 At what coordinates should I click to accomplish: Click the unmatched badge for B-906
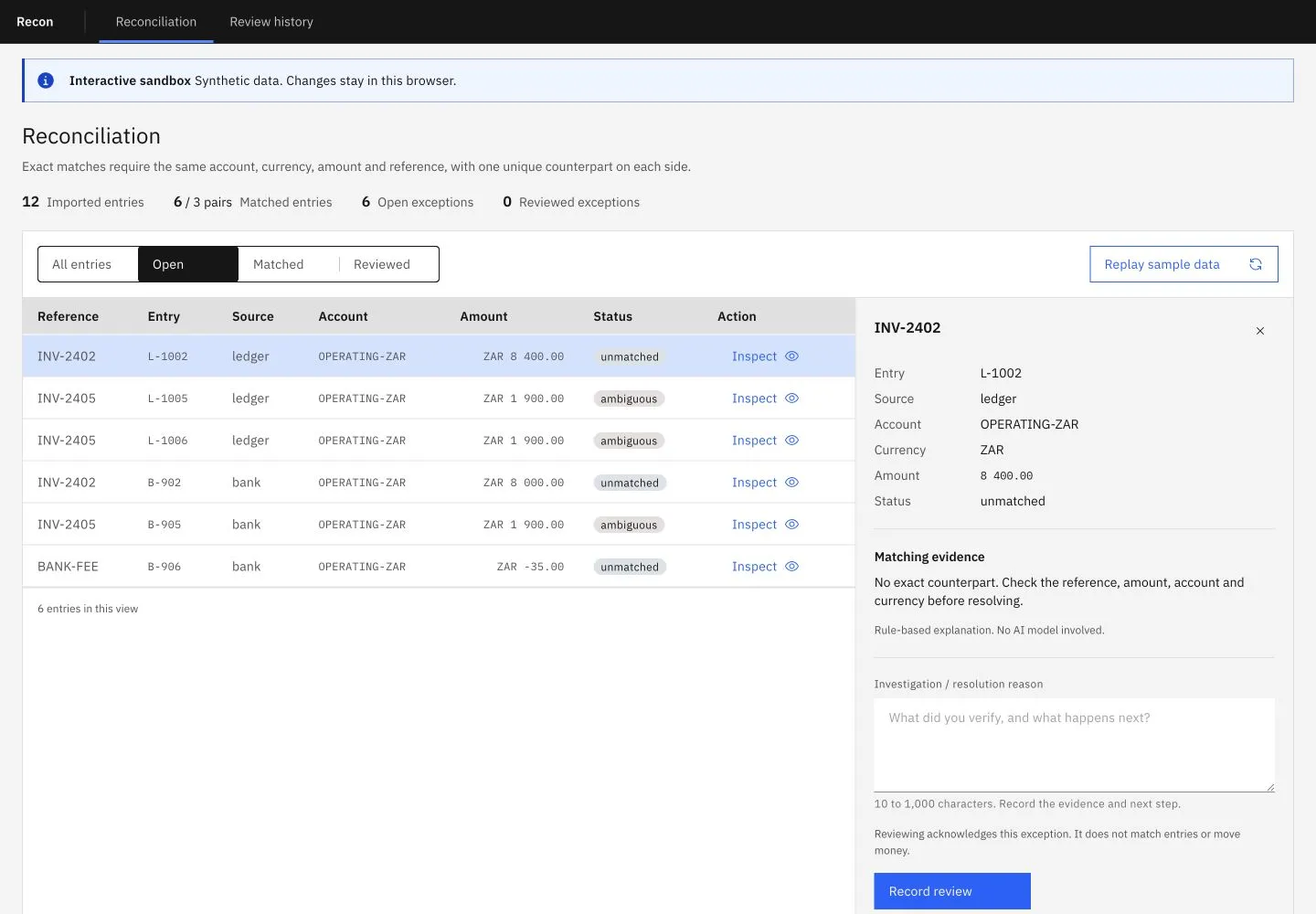click(x=630, y=567)
